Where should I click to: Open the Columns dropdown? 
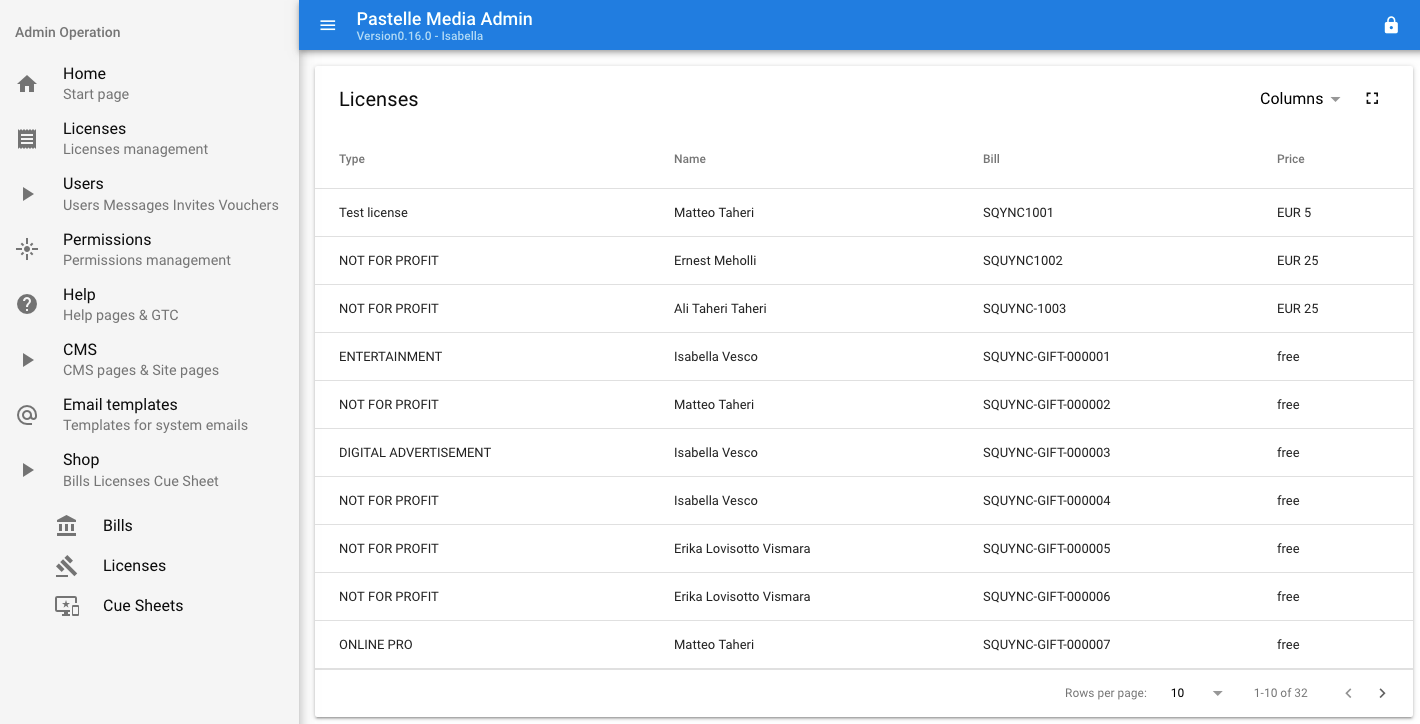coord(1300,98)
